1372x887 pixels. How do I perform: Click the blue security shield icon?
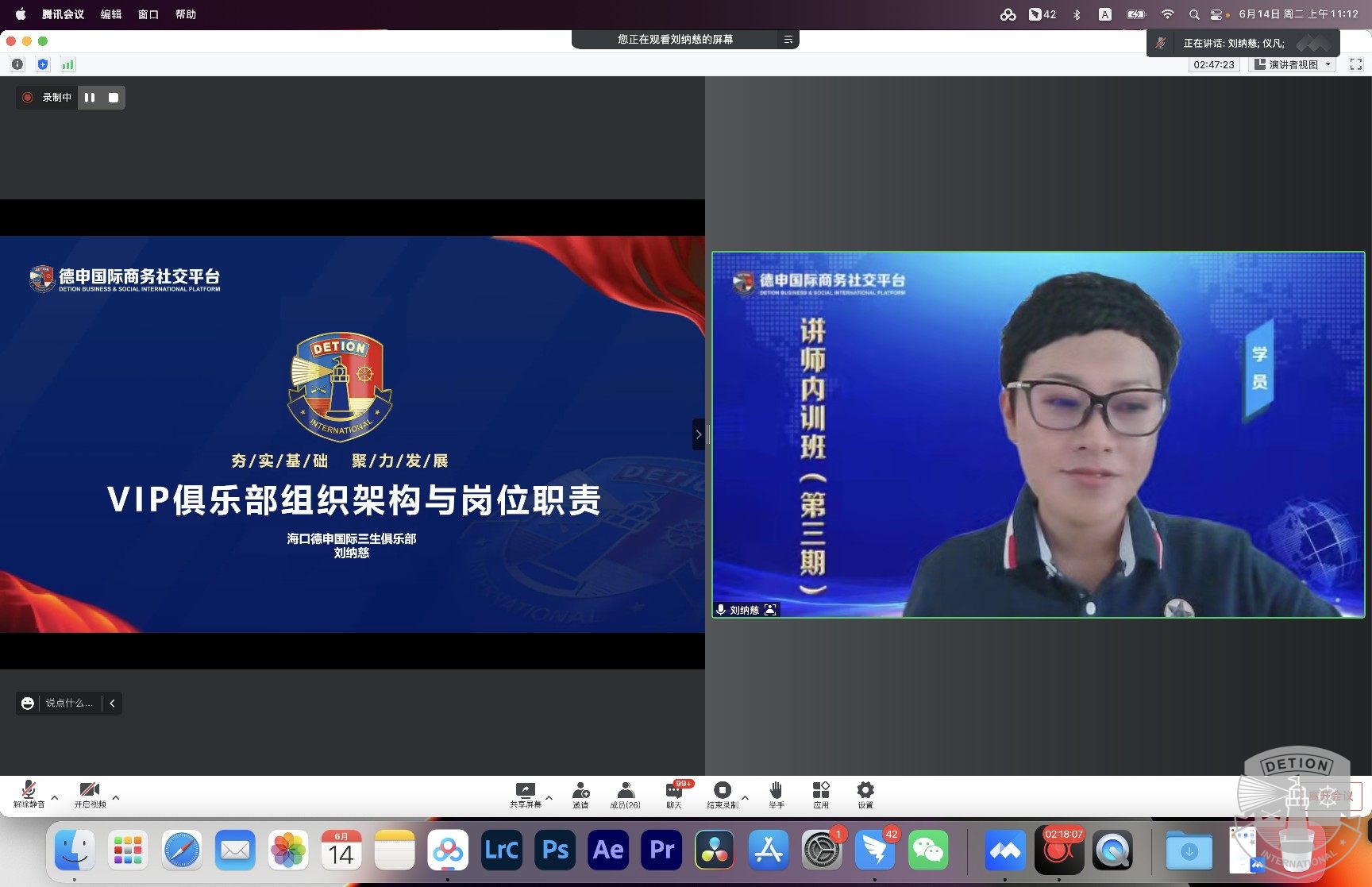[43, 64]
